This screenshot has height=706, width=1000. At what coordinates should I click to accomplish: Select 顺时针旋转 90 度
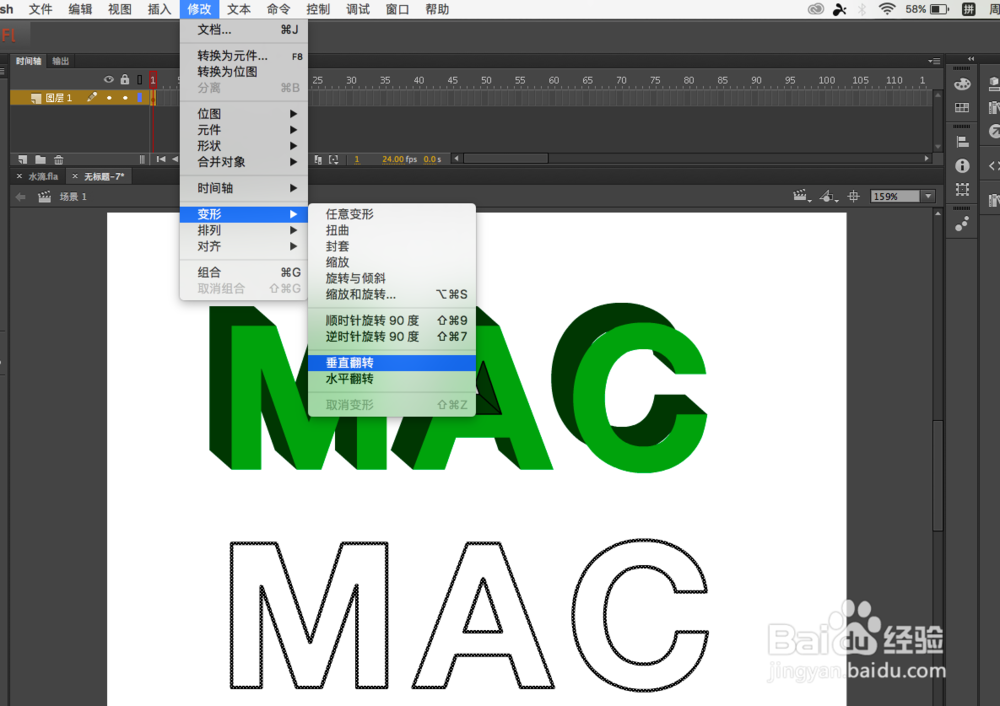(392, 320)
